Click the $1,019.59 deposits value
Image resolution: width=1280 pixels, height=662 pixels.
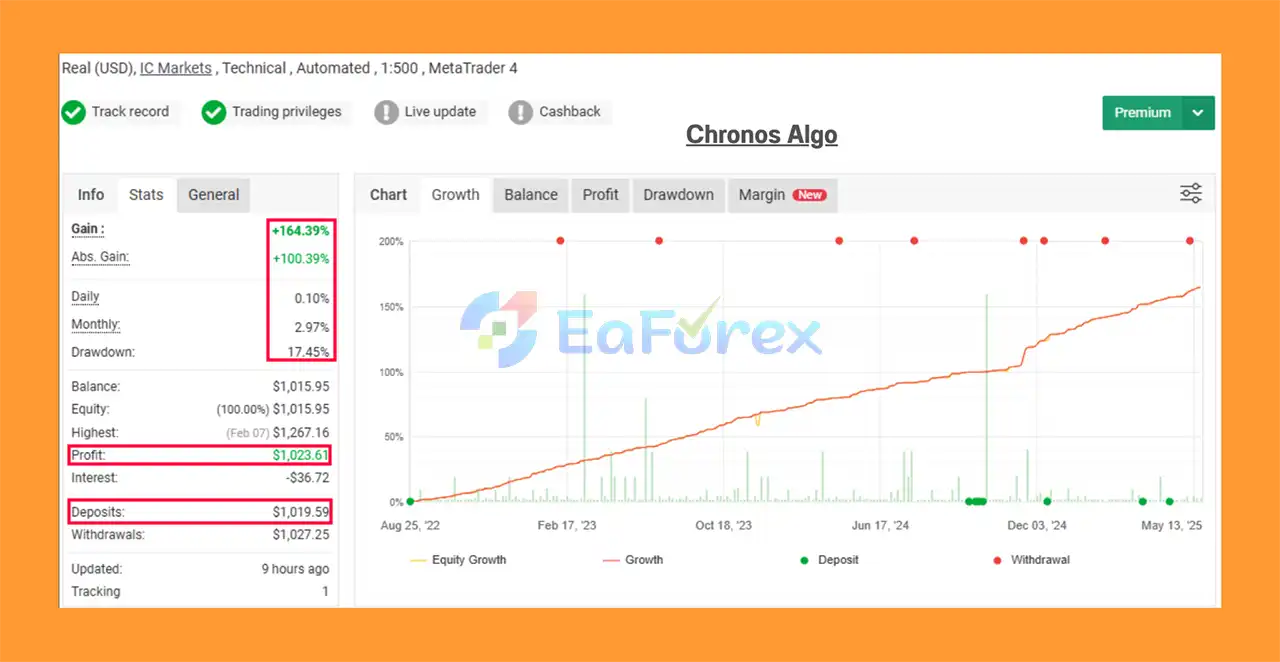301,513
